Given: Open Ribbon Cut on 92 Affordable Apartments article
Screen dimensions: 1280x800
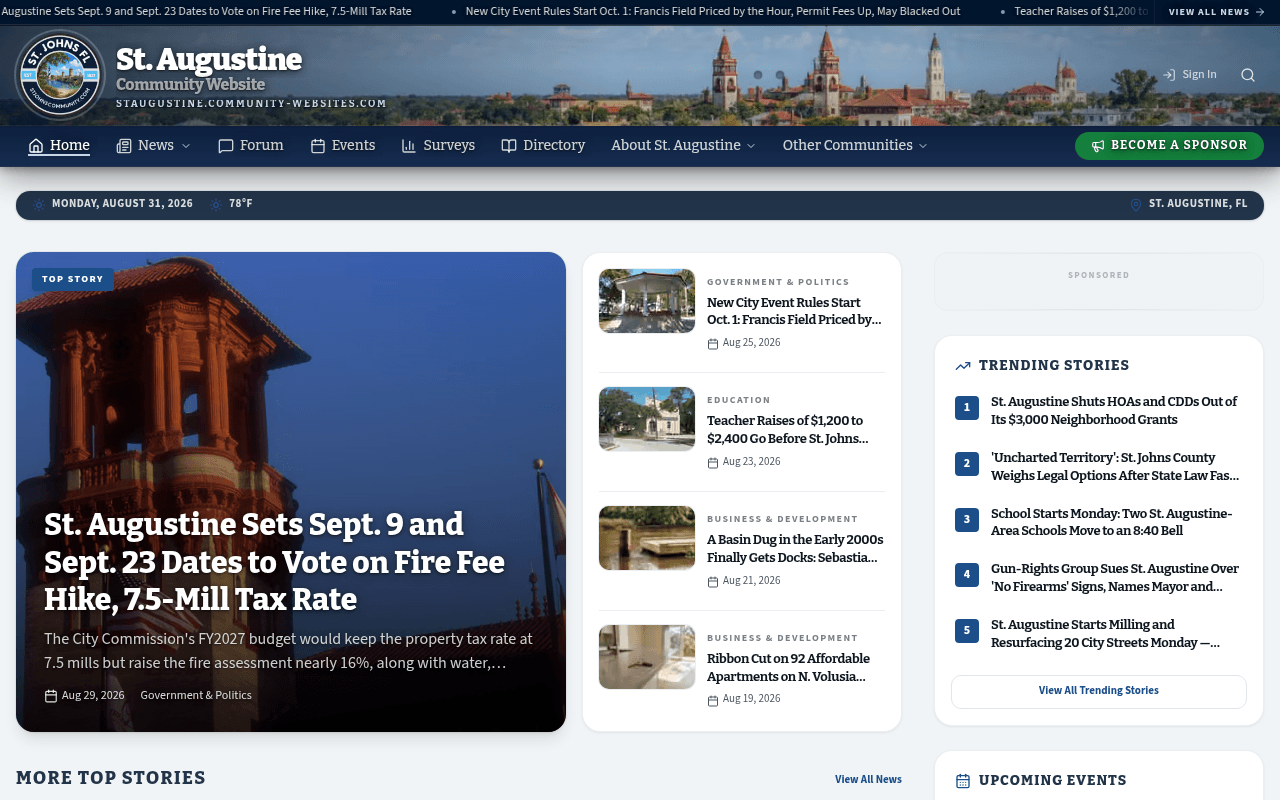Looking at the screenshot, I should [788, 667].
